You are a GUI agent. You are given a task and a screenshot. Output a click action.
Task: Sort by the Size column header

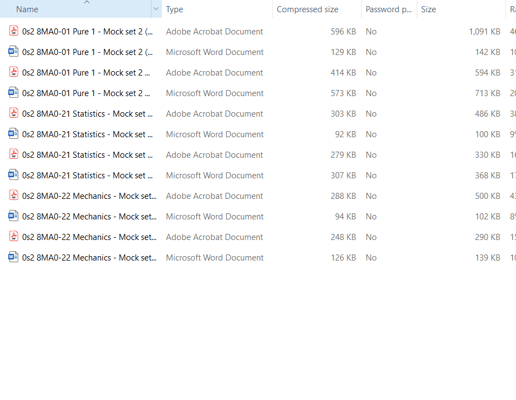[461, 9]
